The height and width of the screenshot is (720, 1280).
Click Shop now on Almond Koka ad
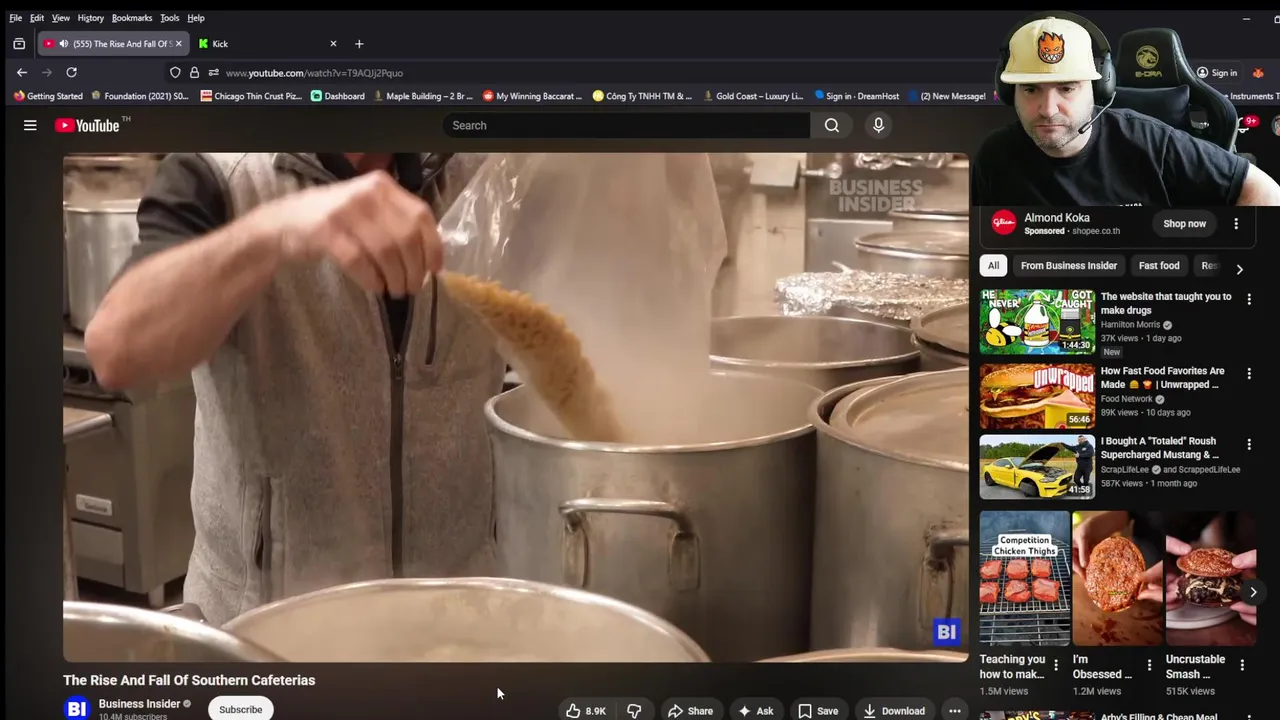pos(1184,224)
